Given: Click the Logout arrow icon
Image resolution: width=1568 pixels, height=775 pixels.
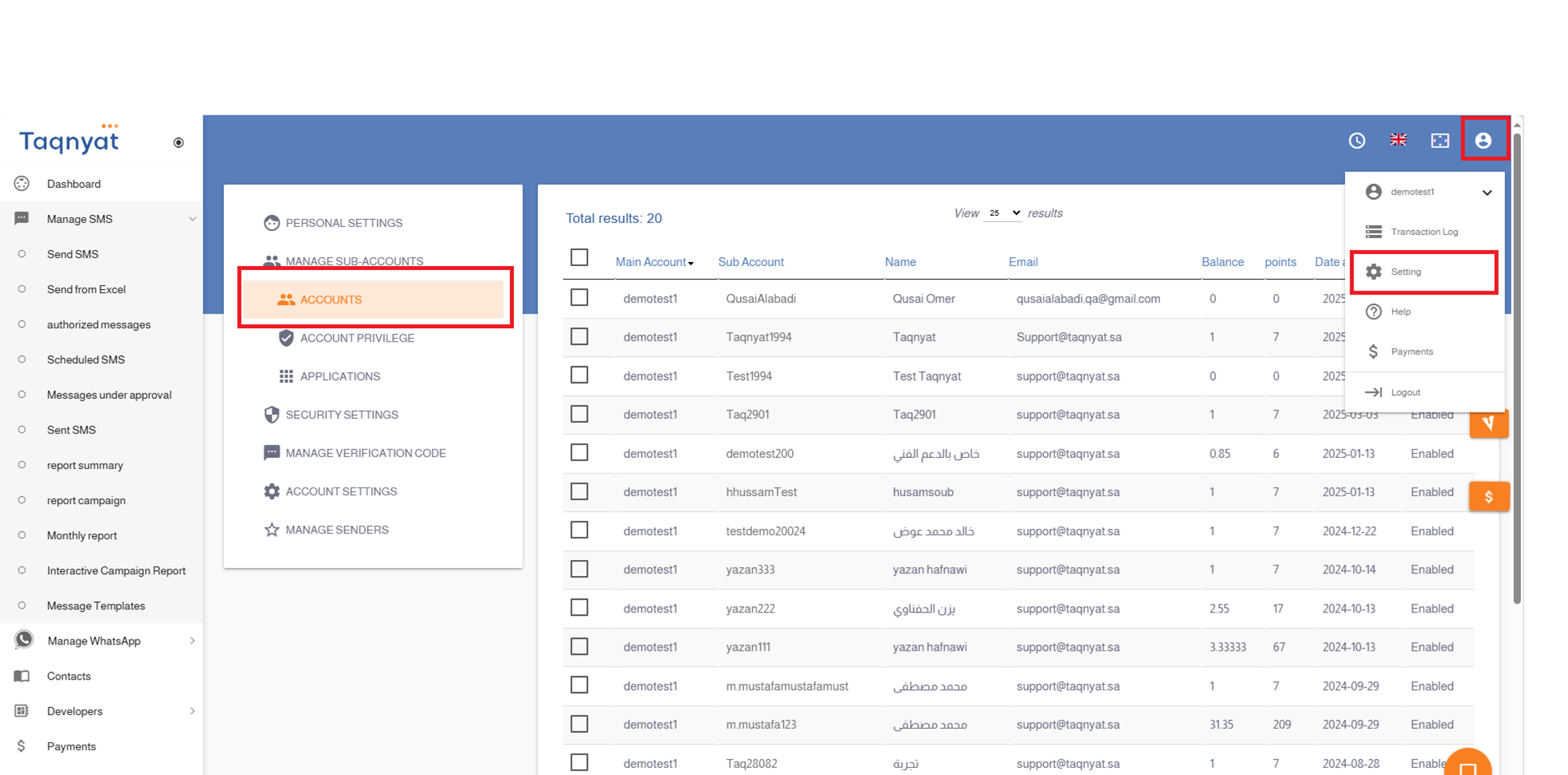Looking at the screenshot, I should point(1373,392).
